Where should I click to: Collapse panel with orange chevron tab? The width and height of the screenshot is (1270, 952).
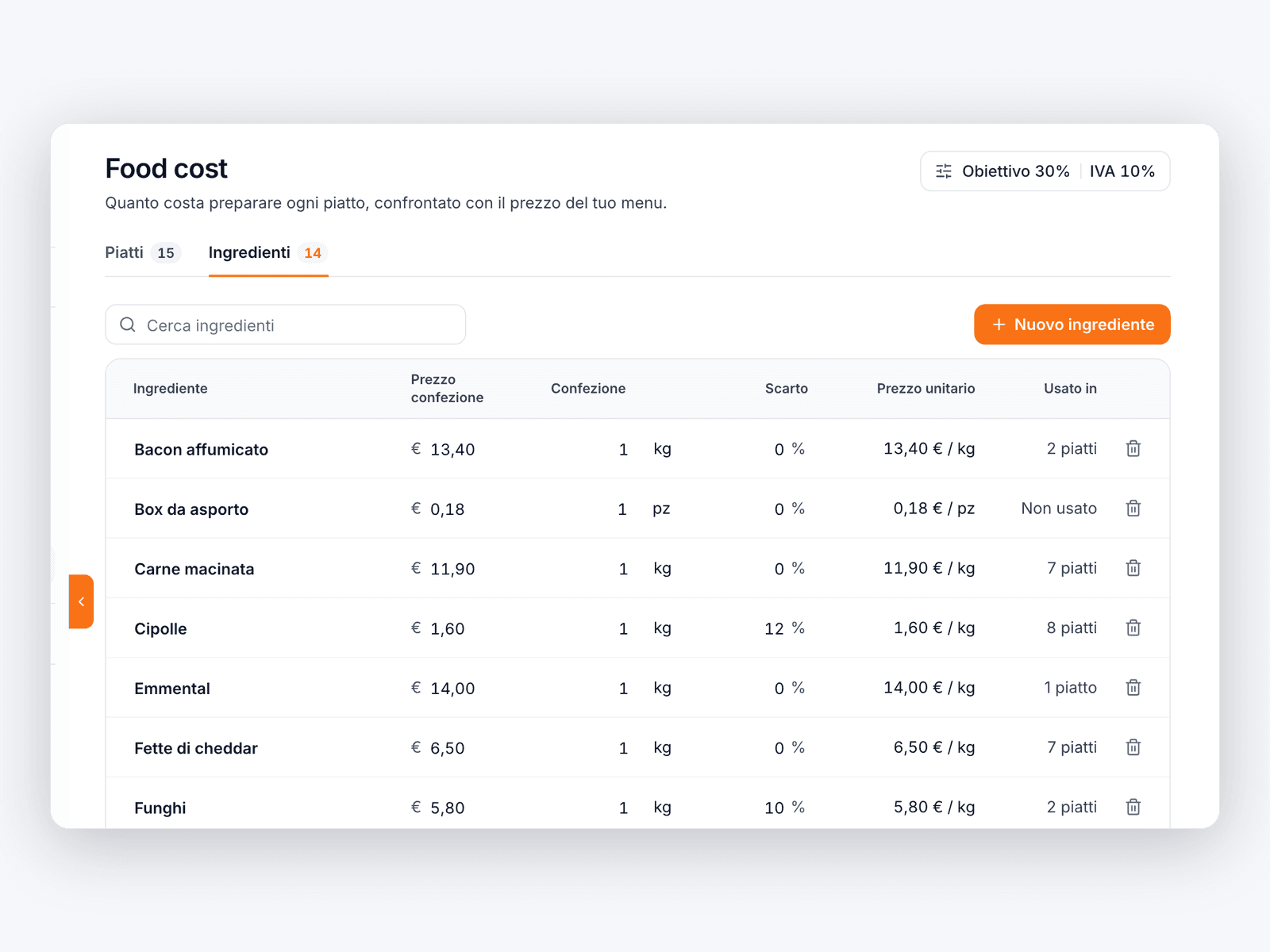(81, 601)
